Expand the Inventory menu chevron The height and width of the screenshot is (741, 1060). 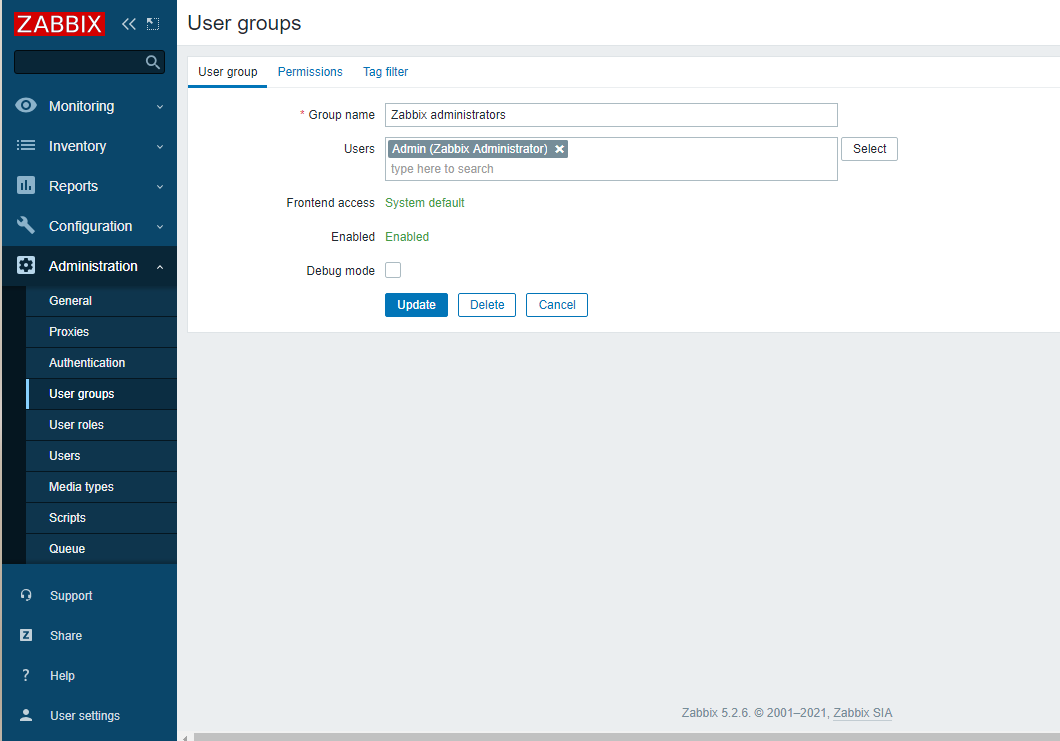click(x=160, y=147)
